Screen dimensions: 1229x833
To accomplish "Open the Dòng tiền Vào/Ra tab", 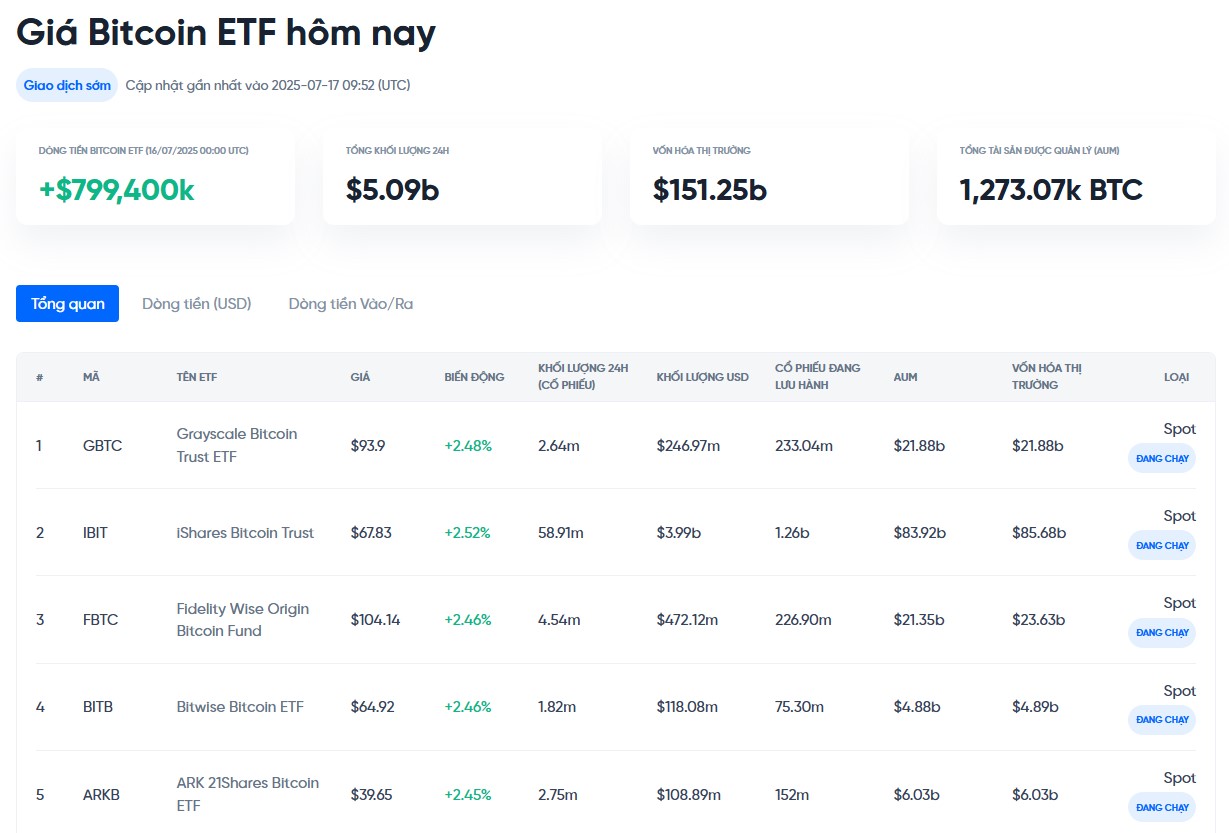I will 351,303.
